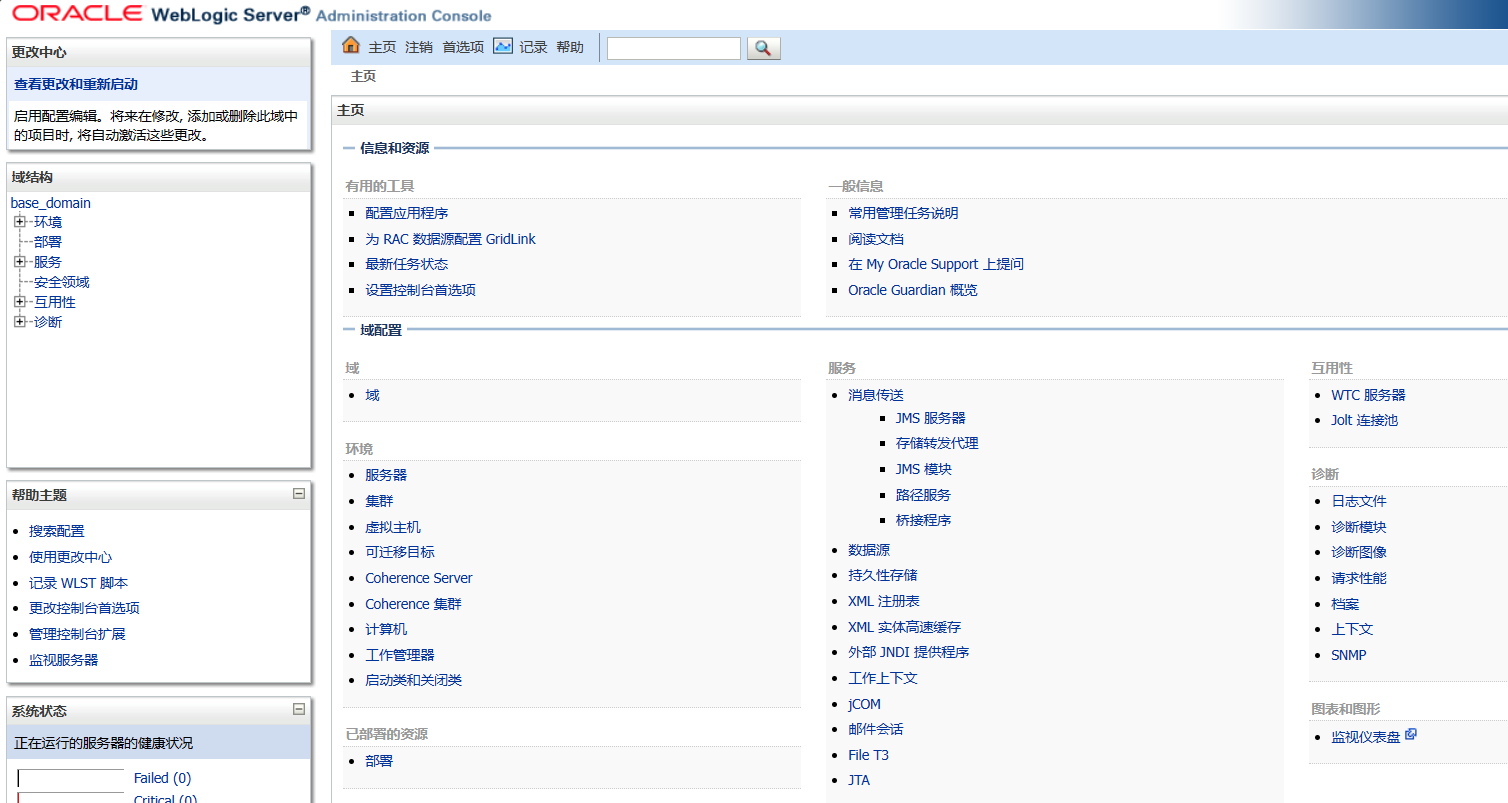Click the Failed (0) health status link
This screenshot has width=1508, height=803.
[162, 778]
